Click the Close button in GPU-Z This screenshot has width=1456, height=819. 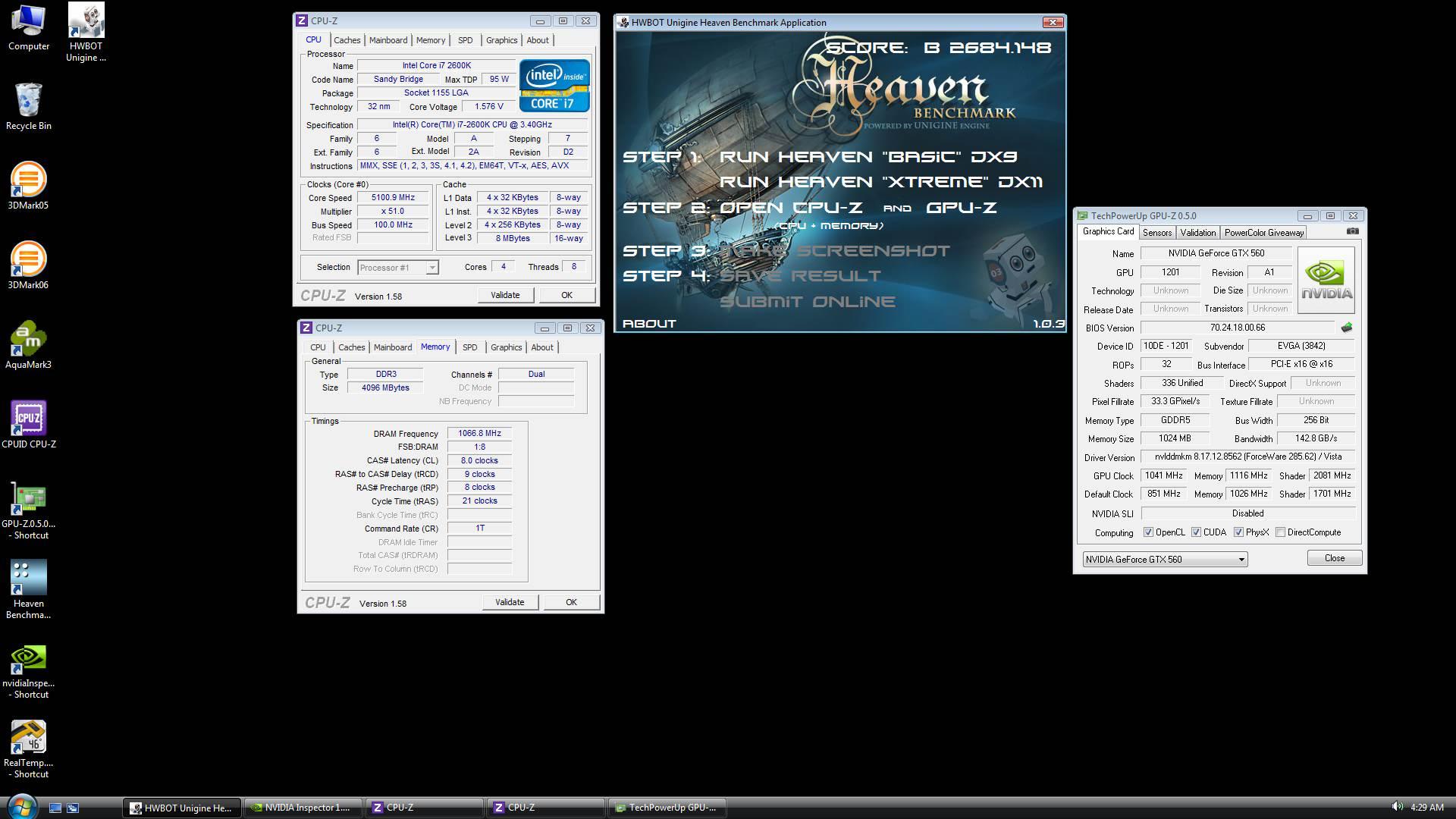[1335, 558]
